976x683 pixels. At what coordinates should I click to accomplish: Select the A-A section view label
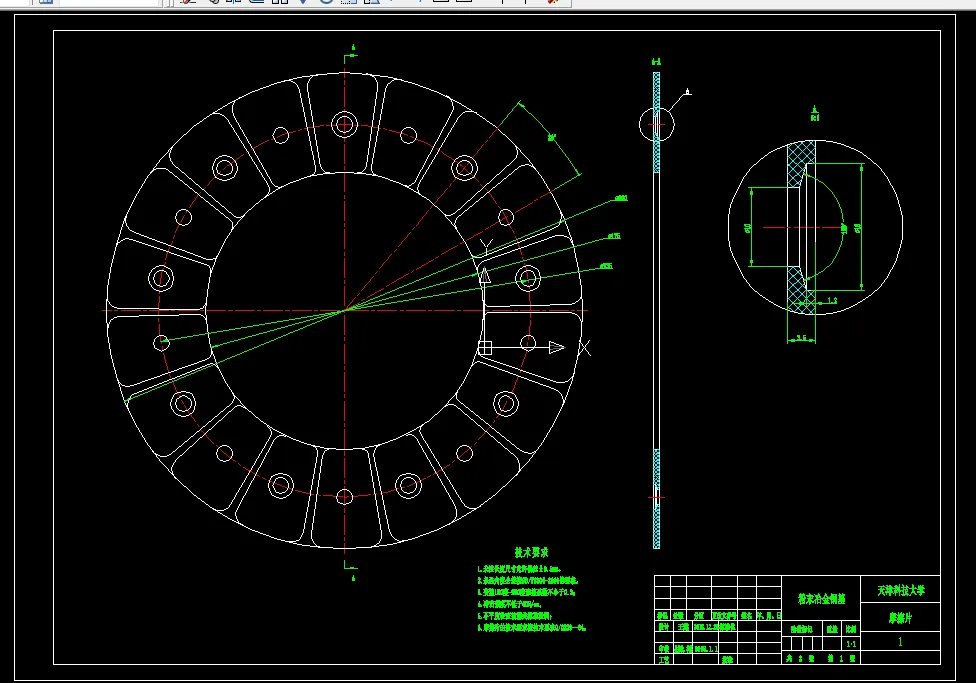tap(656, 61)
